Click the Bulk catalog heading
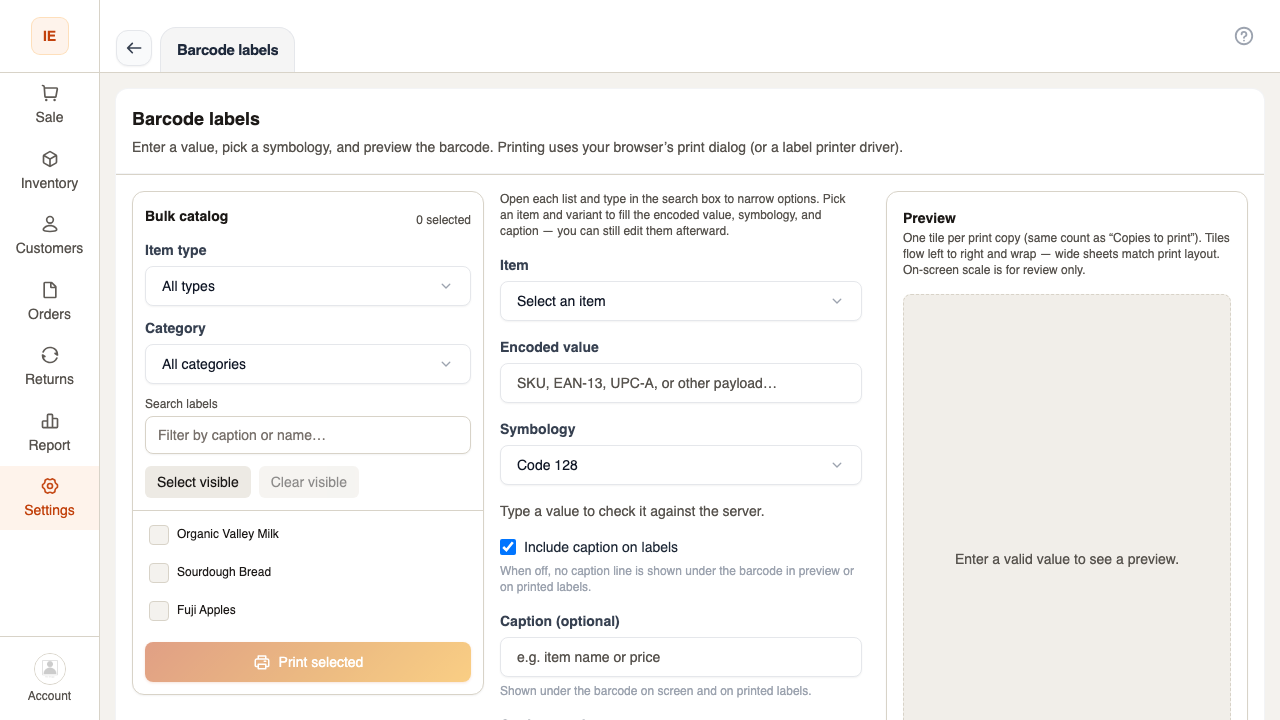 187,216
